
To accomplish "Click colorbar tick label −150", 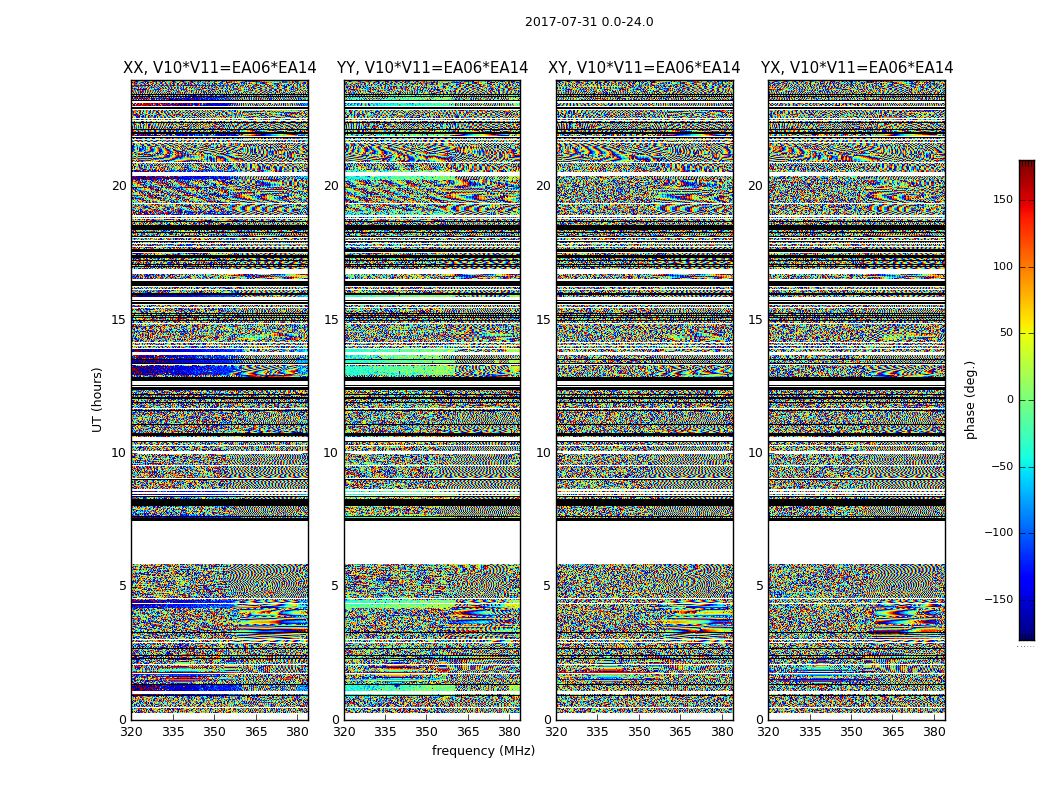I will (999, 600).
